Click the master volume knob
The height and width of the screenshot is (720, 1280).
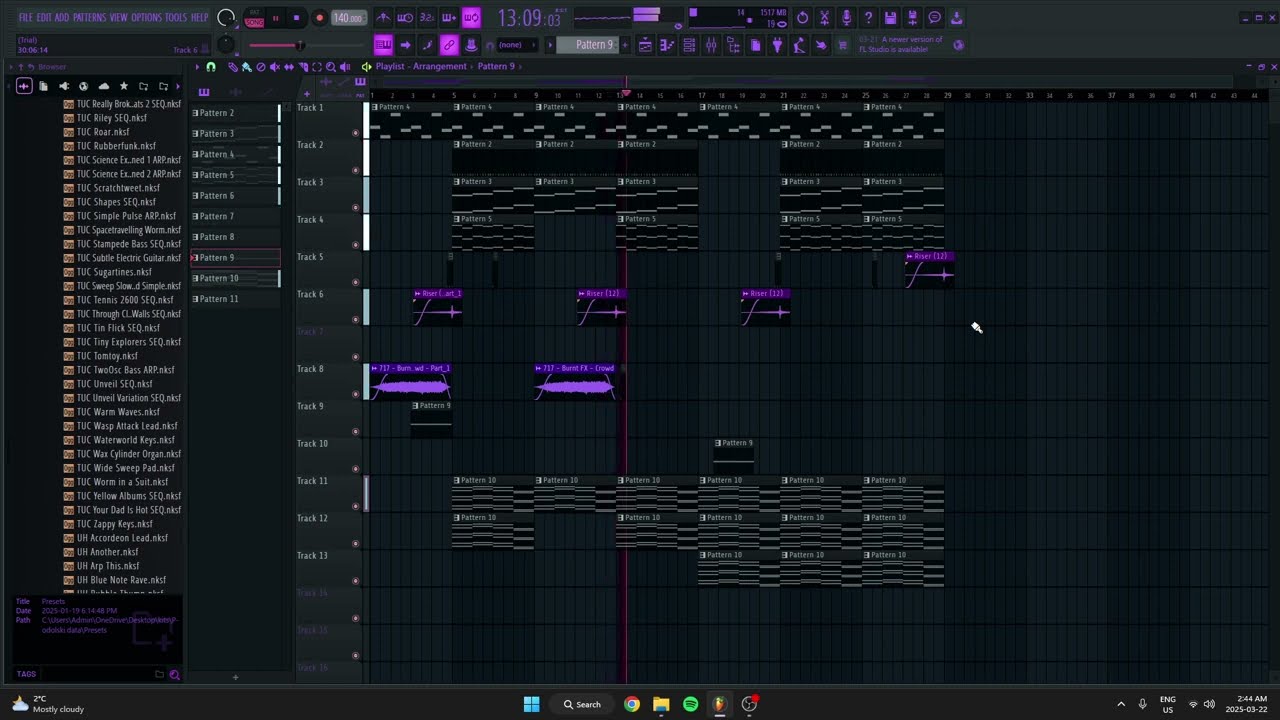[226, 17]
